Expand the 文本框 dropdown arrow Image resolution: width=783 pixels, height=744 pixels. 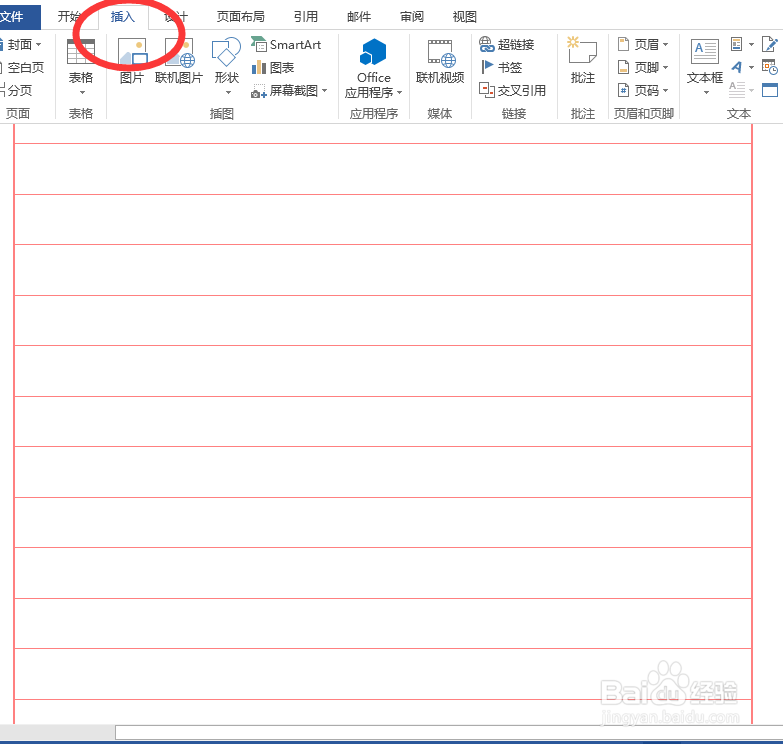tap(706, 93)
